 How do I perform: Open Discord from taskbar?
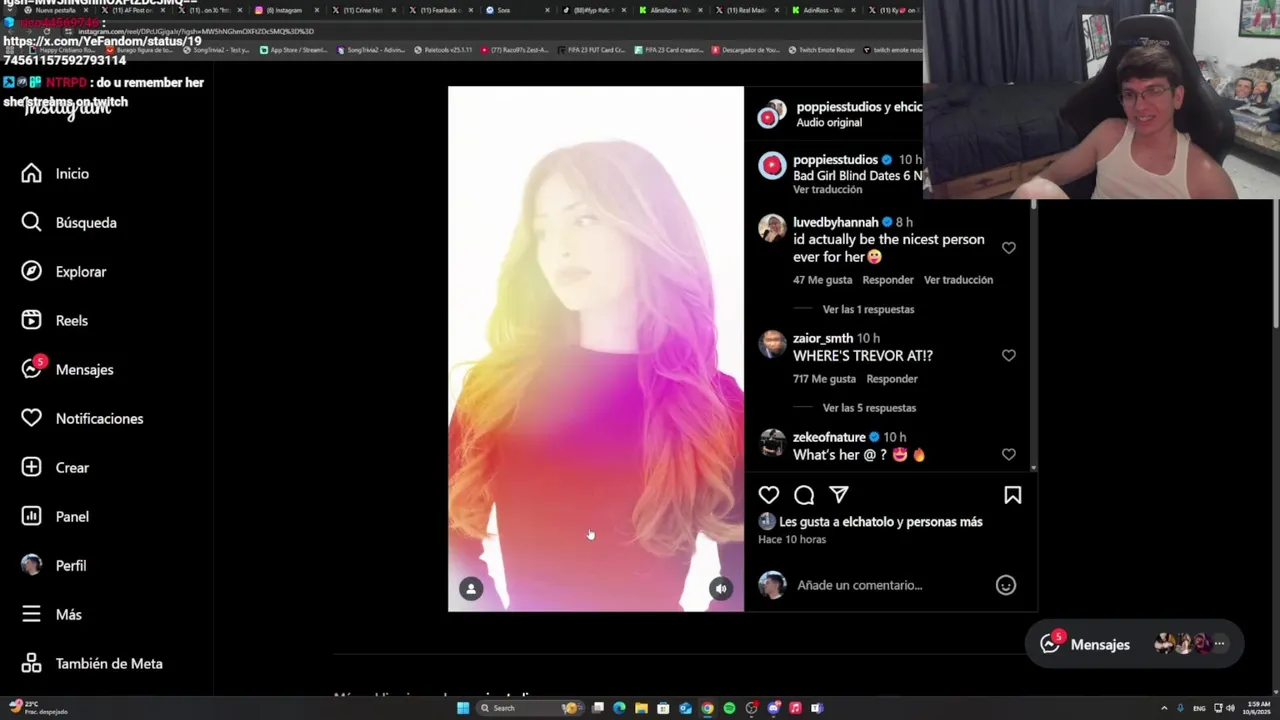[773, 708]
